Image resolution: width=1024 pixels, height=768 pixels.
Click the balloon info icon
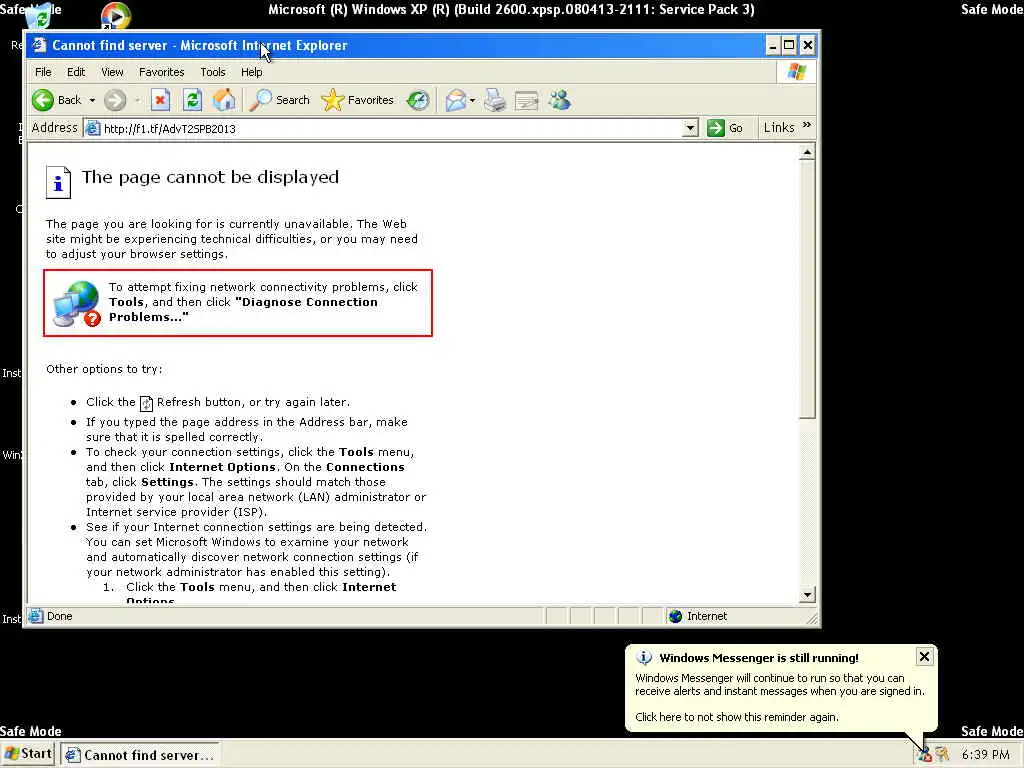644,658
